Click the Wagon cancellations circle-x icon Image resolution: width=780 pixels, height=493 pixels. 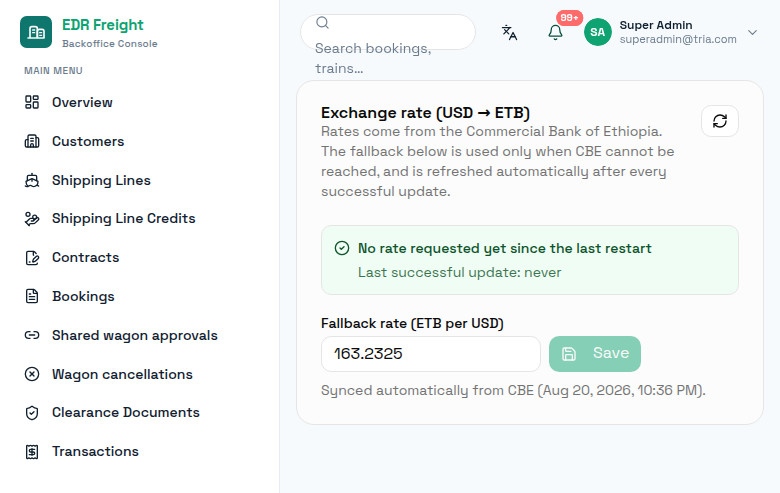click(x=32, y=374)
